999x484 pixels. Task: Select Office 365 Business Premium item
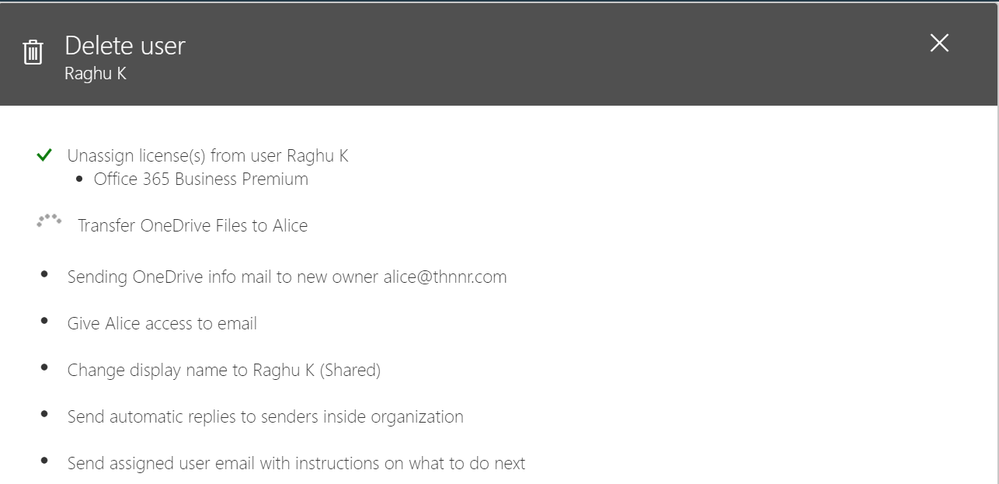click(x=201, y=179)
